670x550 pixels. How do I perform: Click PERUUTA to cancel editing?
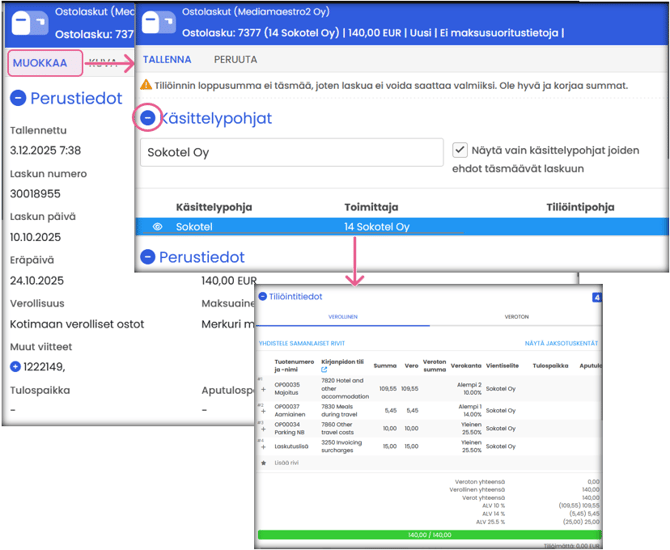(x=234, y=59)
